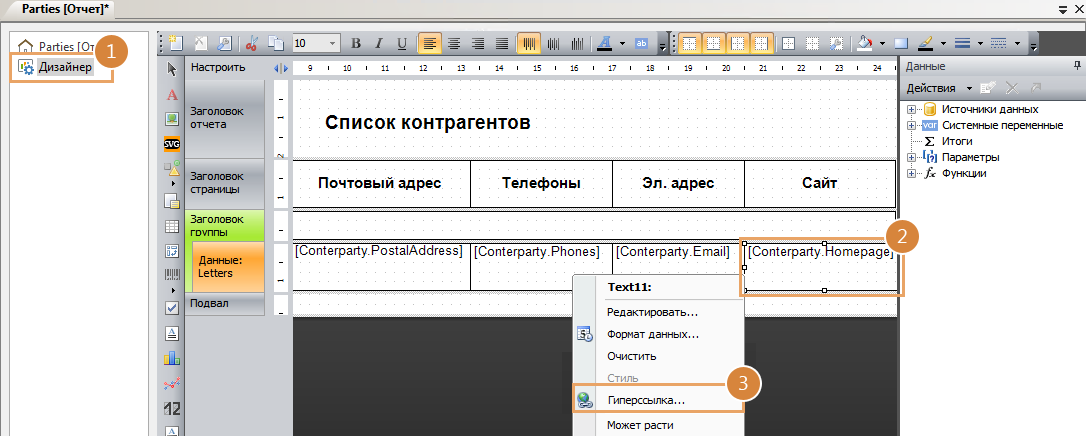Select the chart tool in toolbox
This screenshot has height=436, width=1086.
(172, 357)
